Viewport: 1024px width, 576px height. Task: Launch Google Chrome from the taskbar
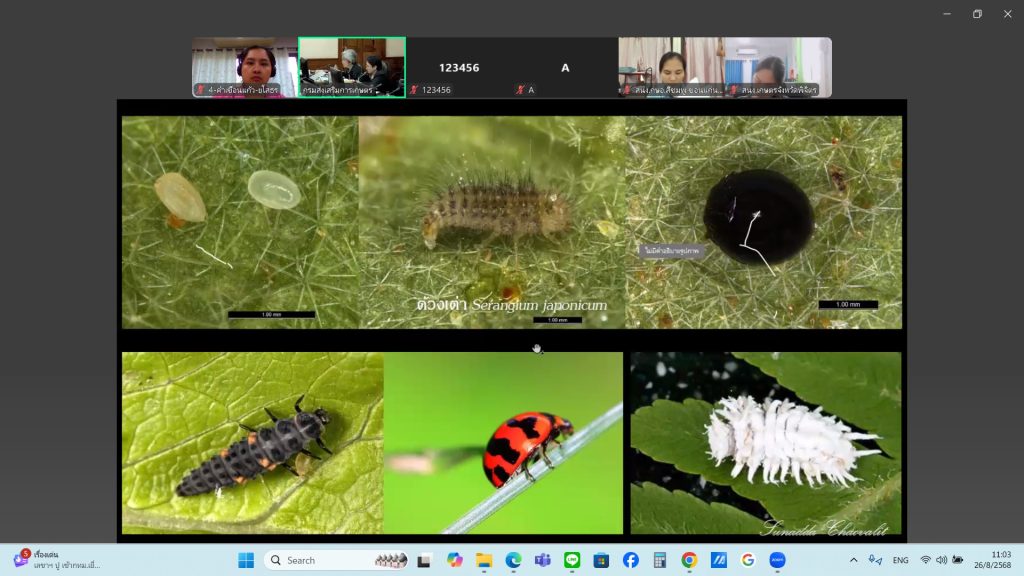point(689,560)
